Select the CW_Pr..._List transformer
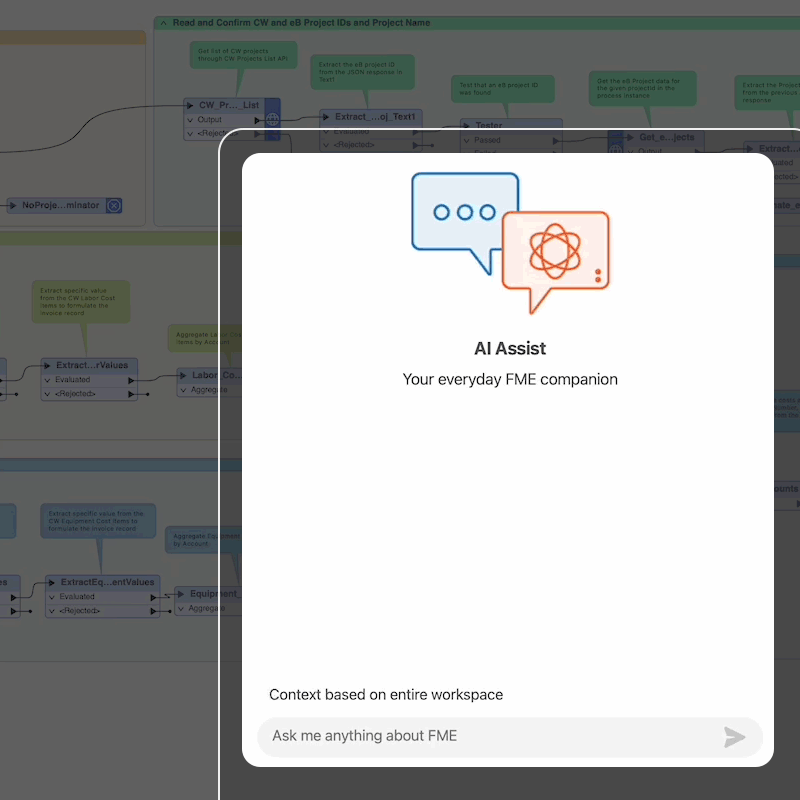The width and height of the screenshot is (800, 800). pos(229,105)
